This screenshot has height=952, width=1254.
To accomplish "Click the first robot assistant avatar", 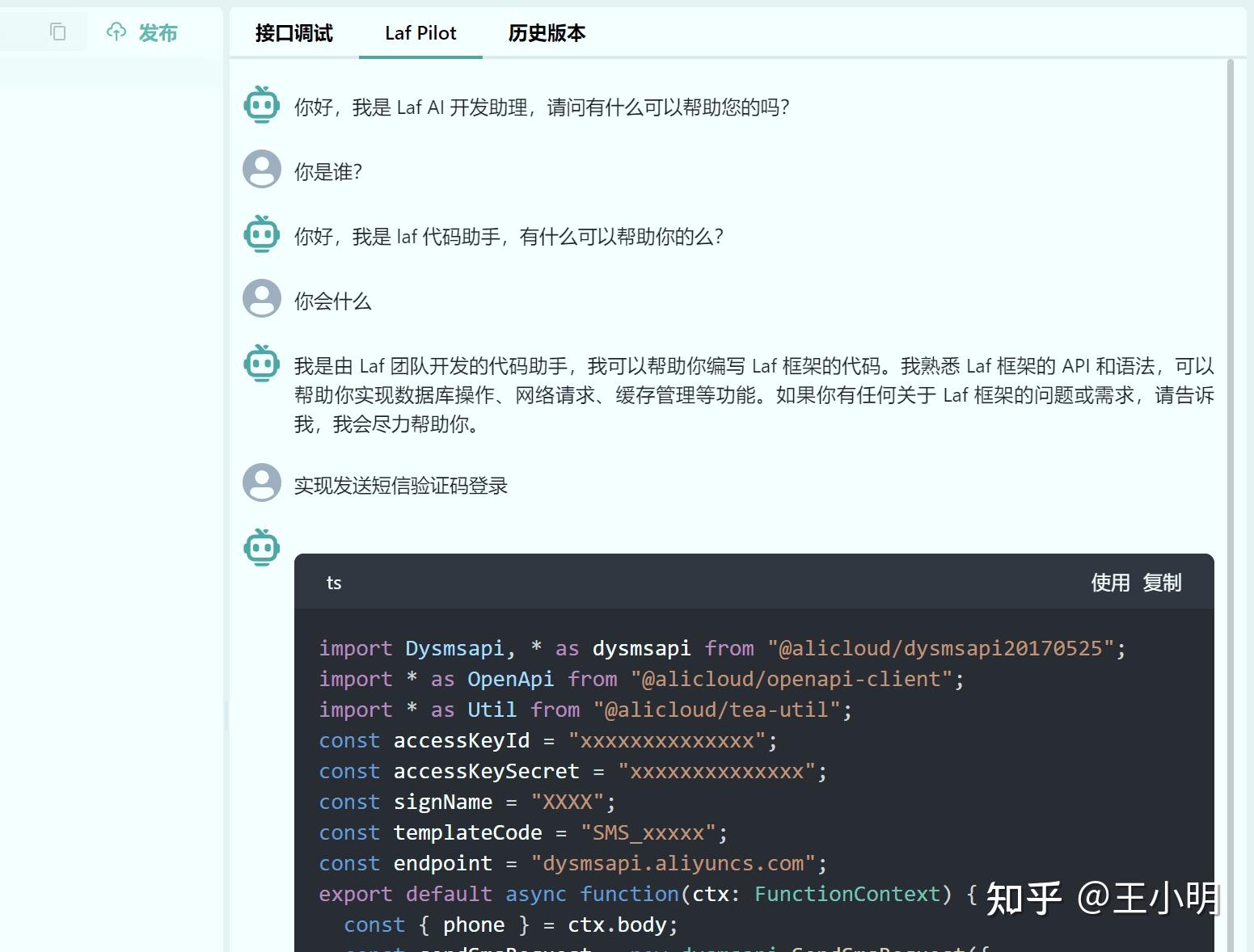I will 260,104.
